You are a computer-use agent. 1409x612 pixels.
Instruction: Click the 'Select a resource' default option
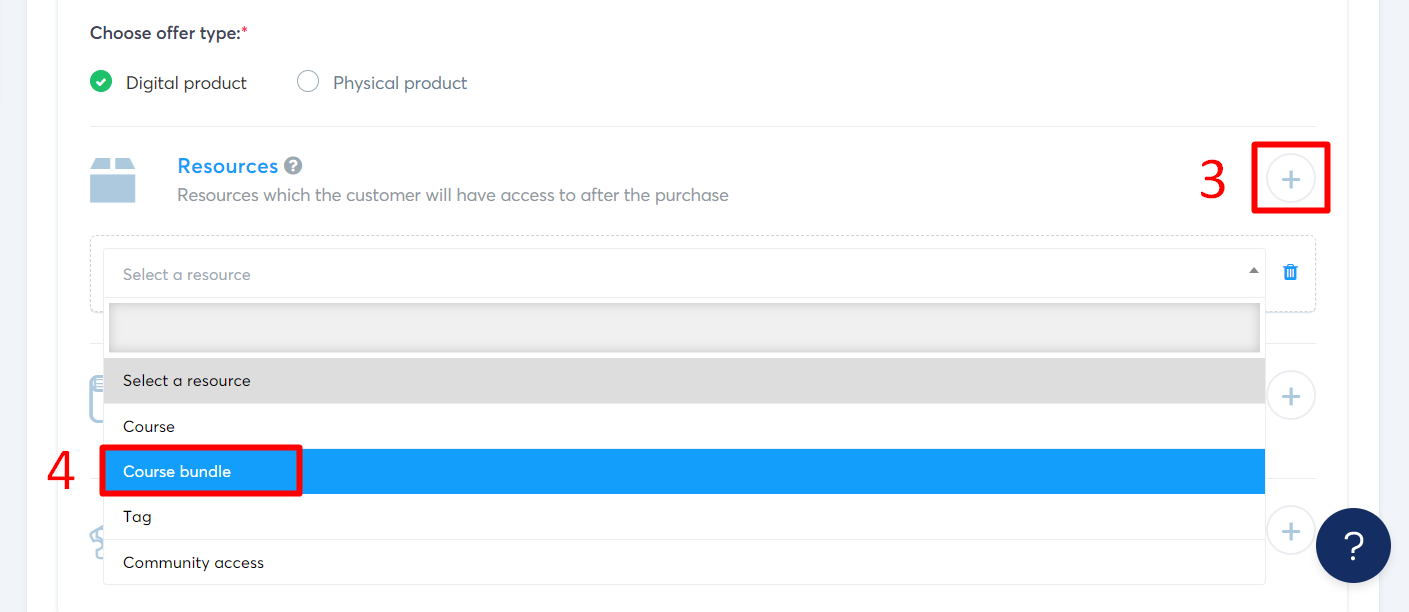pos(186,380)
